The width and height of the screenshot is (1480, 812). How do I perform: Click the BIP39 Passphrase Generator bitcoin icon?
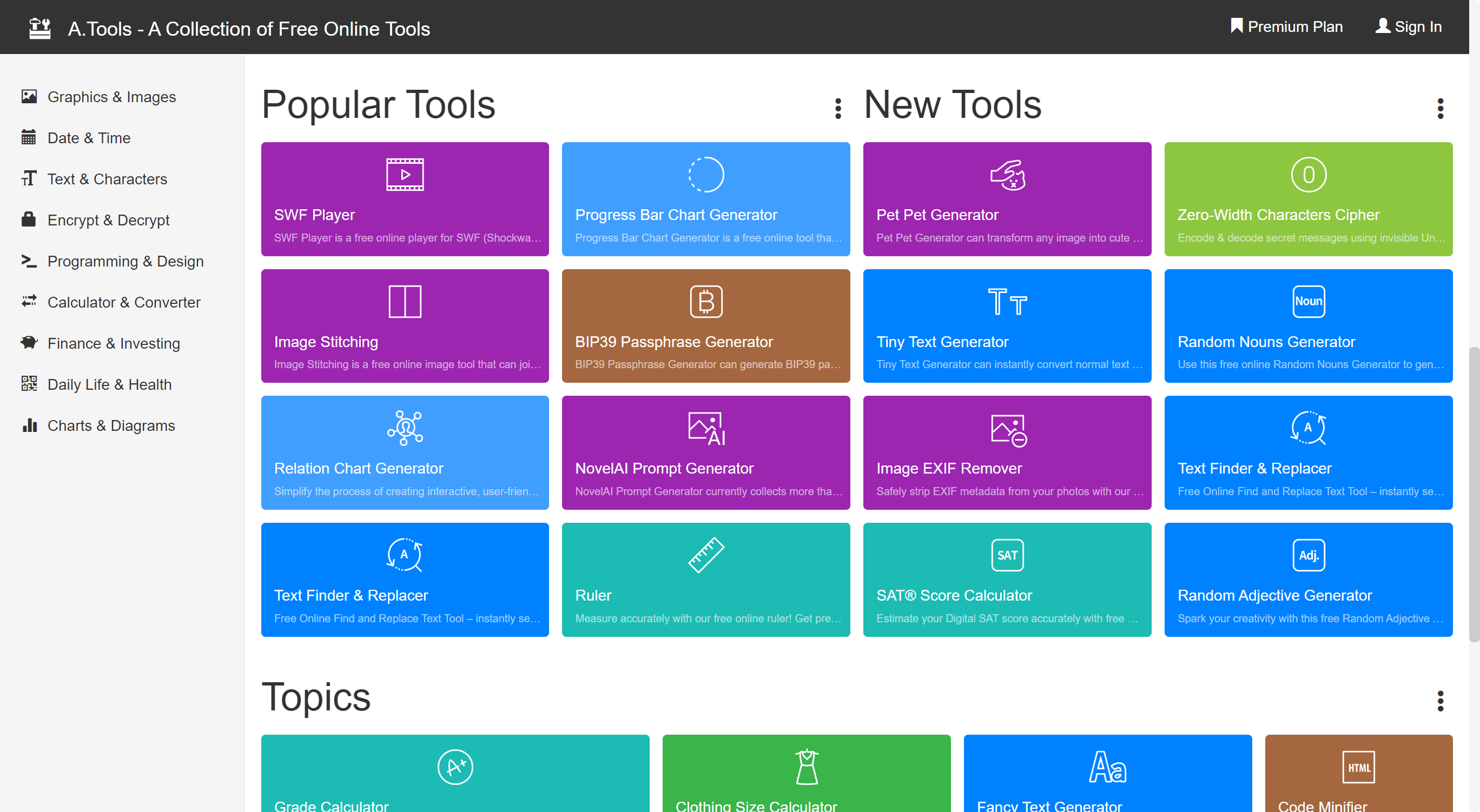pyautogui.click(x=705, y=301)
